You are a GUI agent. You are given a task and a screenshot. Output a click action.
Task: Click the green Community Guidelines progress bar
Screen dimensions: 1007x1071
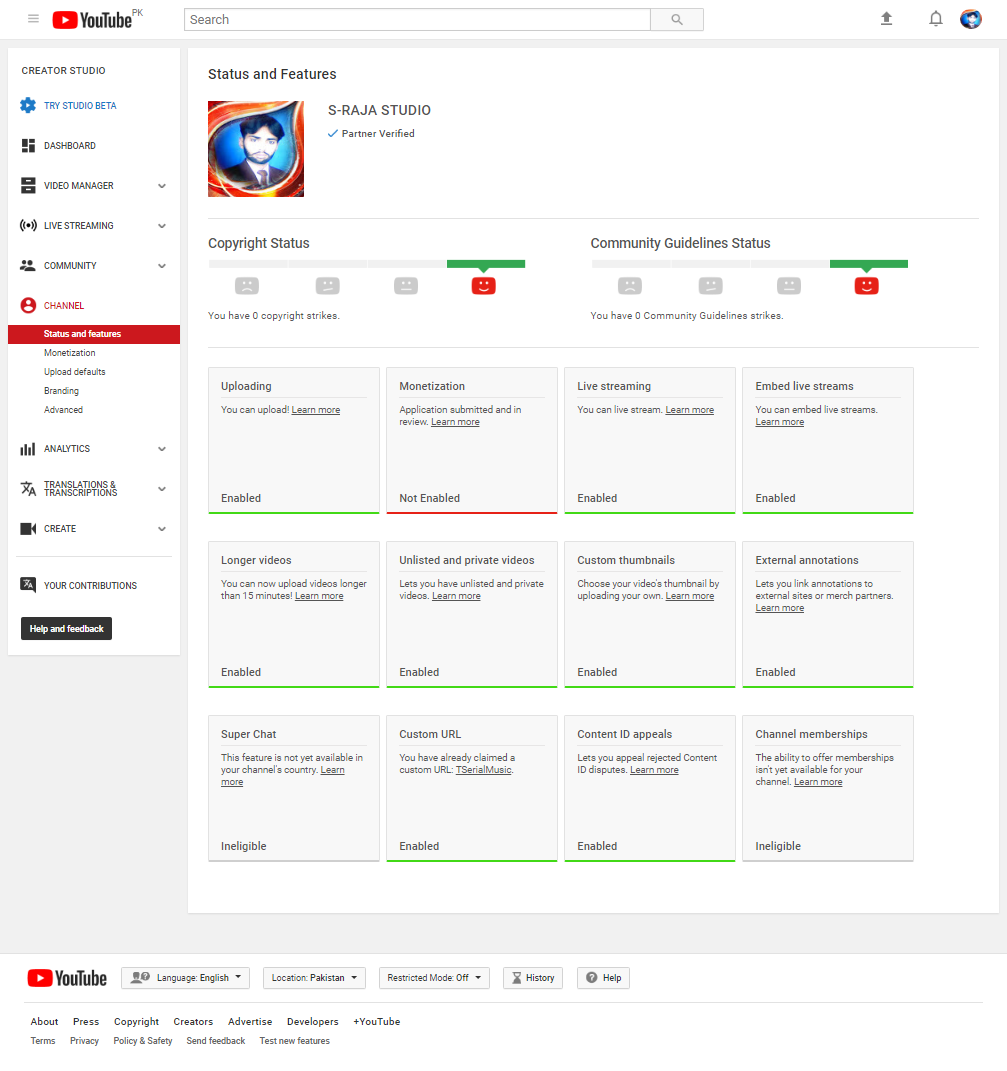tap(868, 264)
